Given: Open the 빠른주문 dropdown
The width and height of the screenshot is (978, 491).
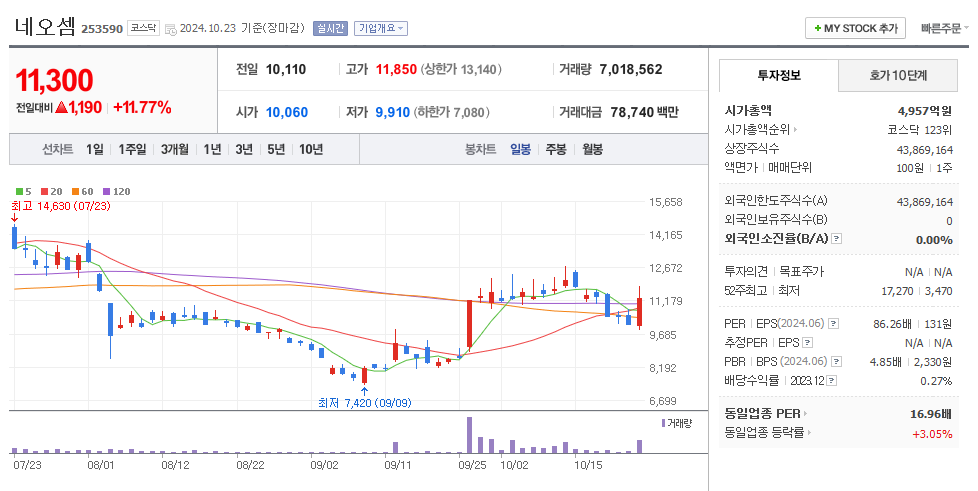Looking at the screenshot, I should pos(945,28).
